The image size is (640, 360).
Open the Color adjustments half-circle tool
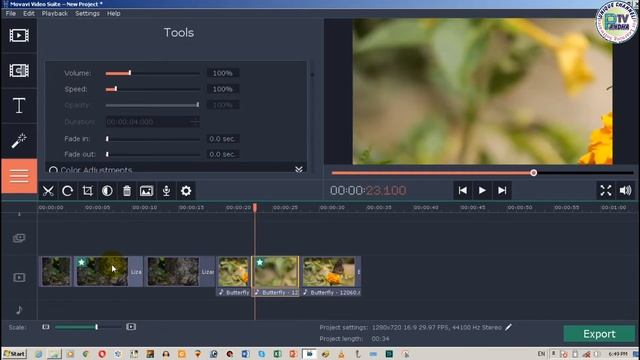tap(107, 191)
